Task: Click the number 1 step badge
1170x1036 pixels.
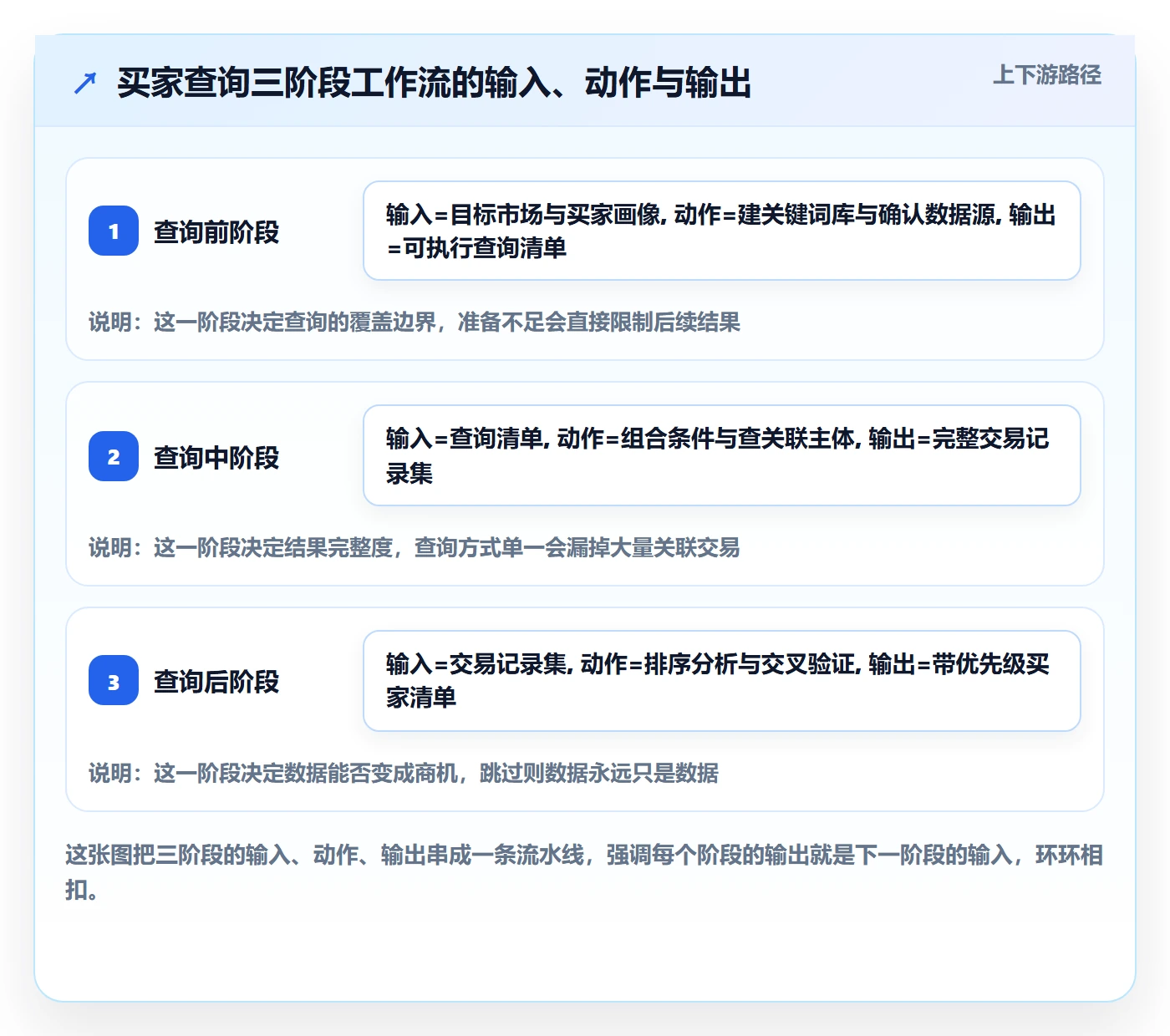Action: [x=114, y=231]
